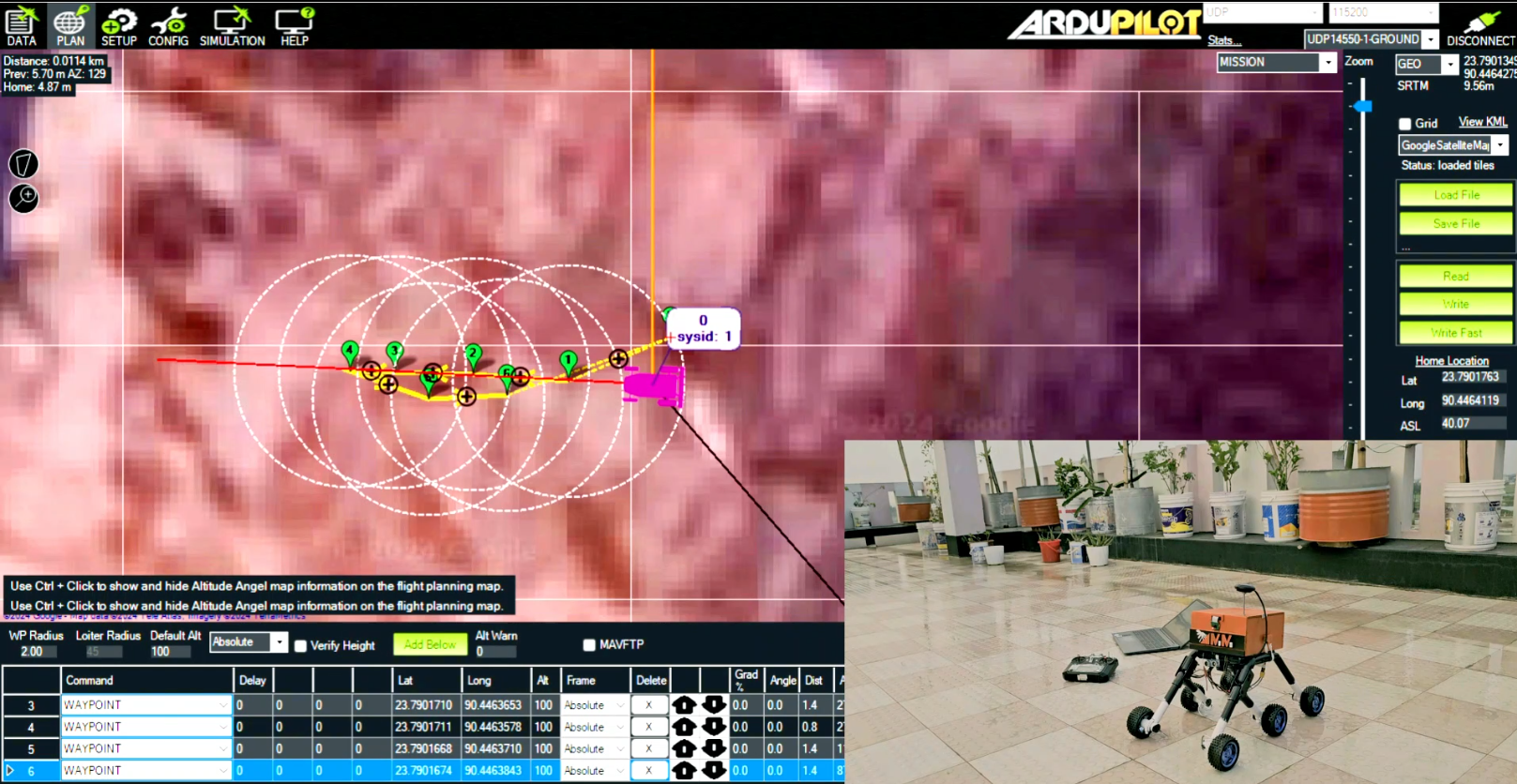1517x784 pixels.
Task: Open the Absolute altitude frame dropdown
Action: point(279,642)
